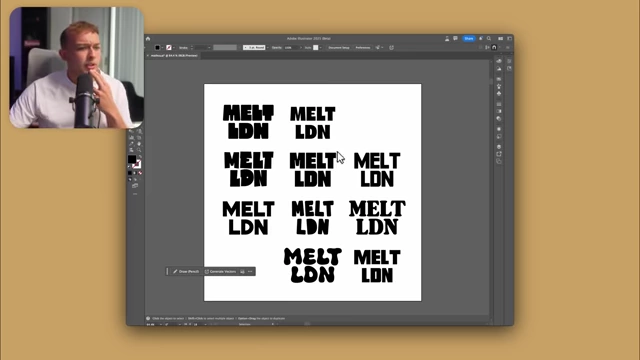Click the default fill and stroke icon
This screenshot has height=360, width=640.
[130, 167]
